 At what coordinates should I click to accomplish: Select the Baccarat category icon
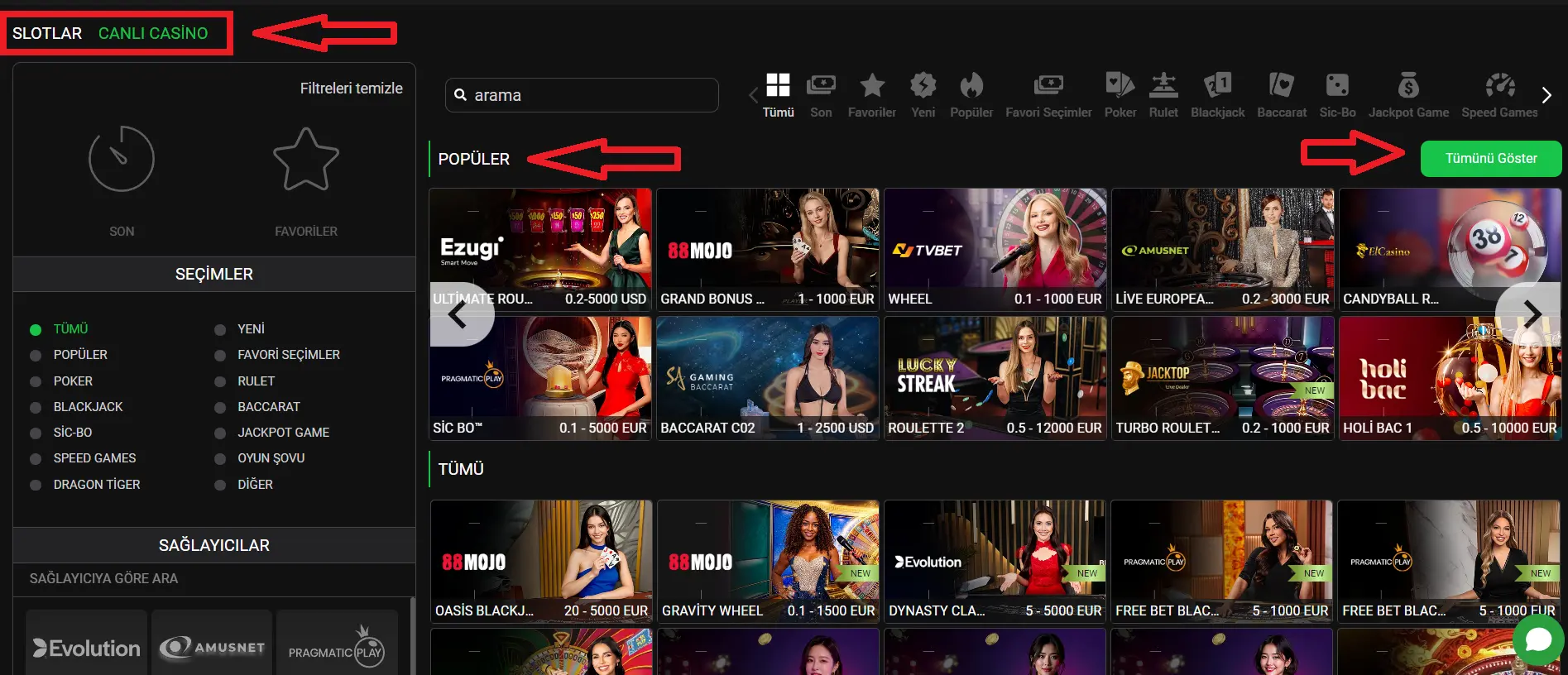tap(1281, 85)
